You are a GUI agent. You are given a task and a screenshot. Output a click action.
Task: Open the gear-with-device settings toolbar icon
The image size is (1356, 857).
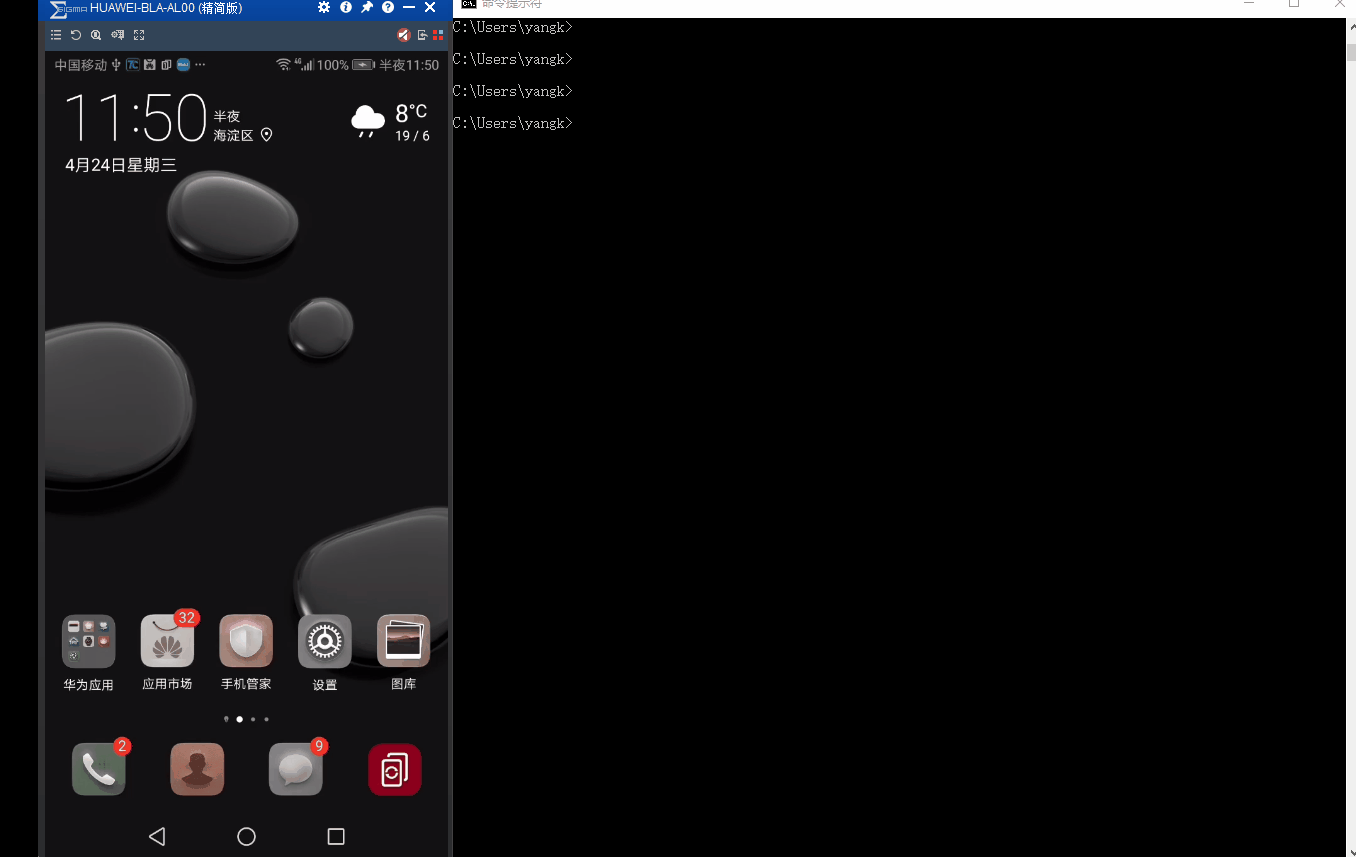(x=118, y=35)
